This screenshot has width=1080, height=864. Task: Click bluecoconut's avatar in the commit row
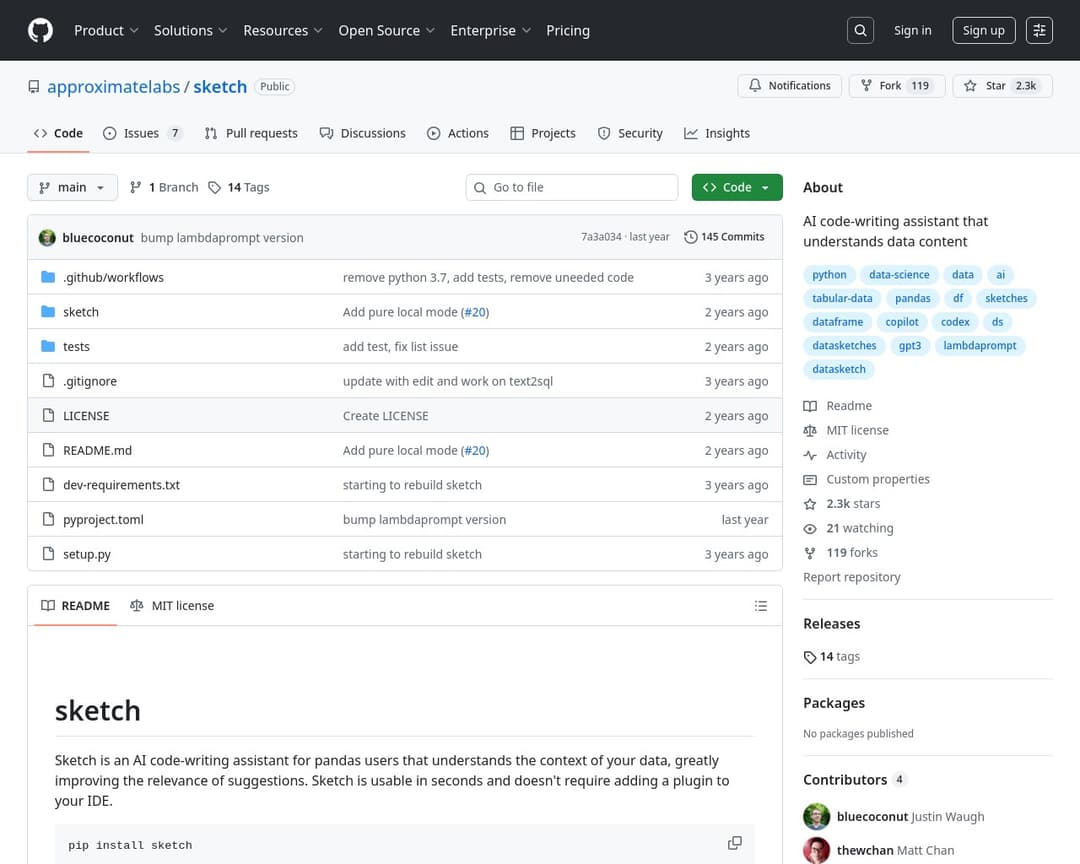click(47, 238)
